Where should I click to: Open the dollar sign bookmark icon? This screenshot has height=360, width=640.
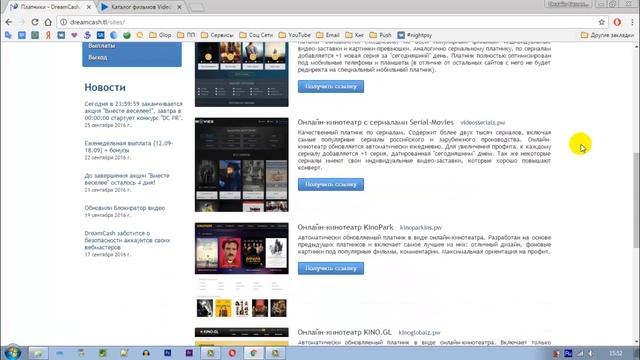(x=87, y=35)
